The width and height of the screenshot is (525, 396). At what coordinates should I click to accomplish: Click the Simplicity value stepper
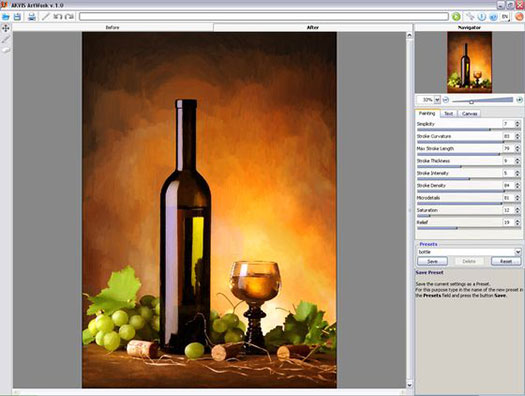pyautogui.click(x=517, y=124)
